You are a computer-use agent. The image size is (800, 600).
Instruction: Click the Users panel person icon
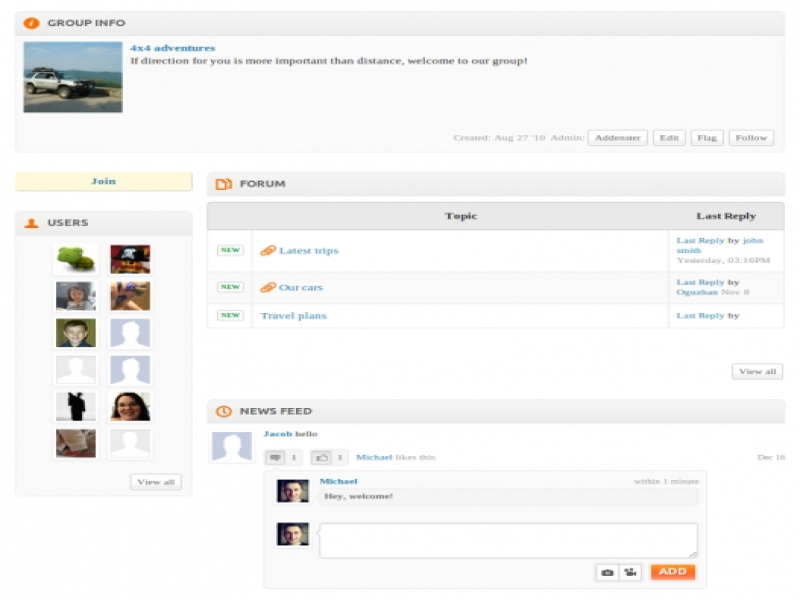(32, 223)
